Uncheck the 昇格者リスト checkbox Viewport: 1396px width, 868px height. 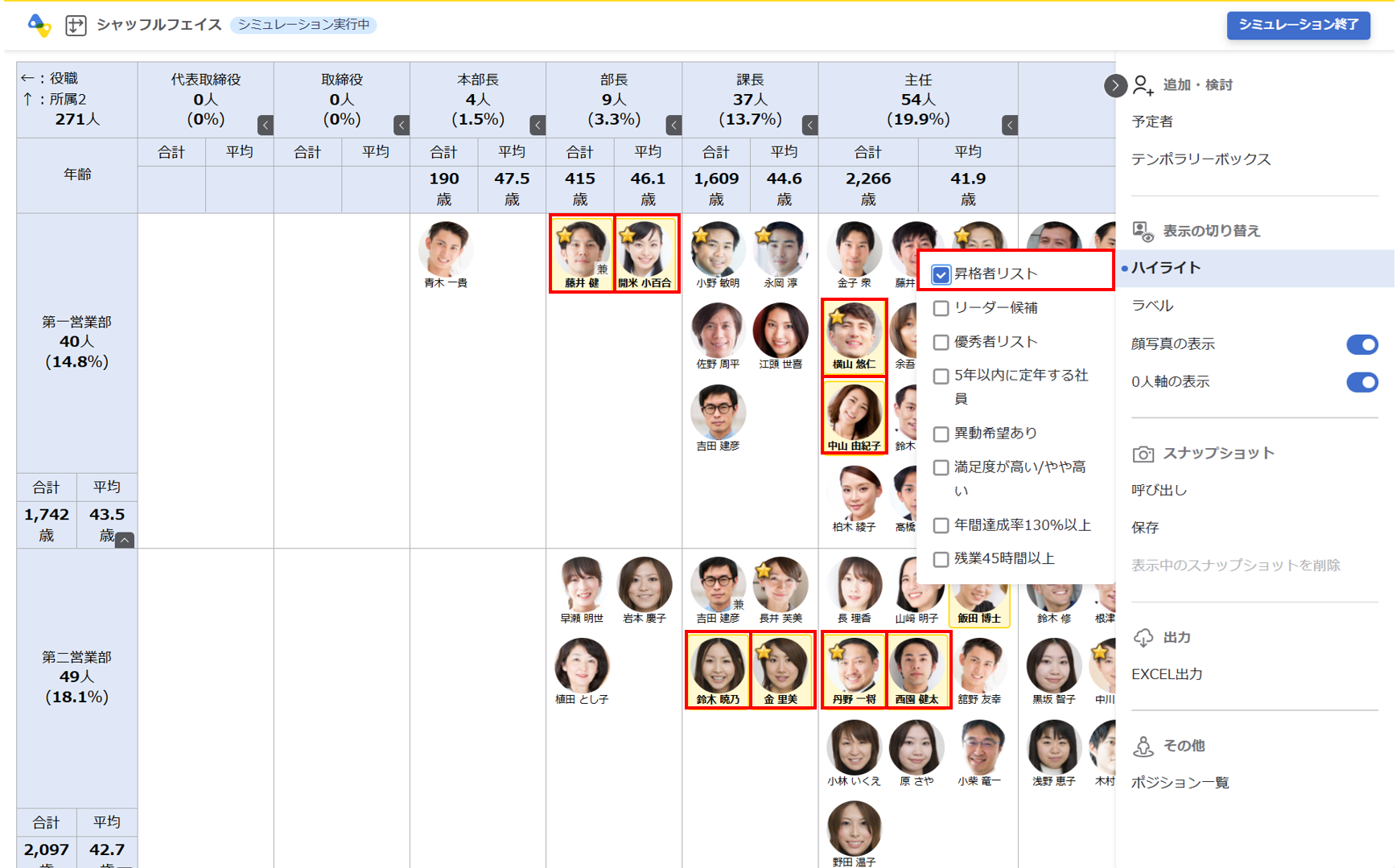click(941, 274)
